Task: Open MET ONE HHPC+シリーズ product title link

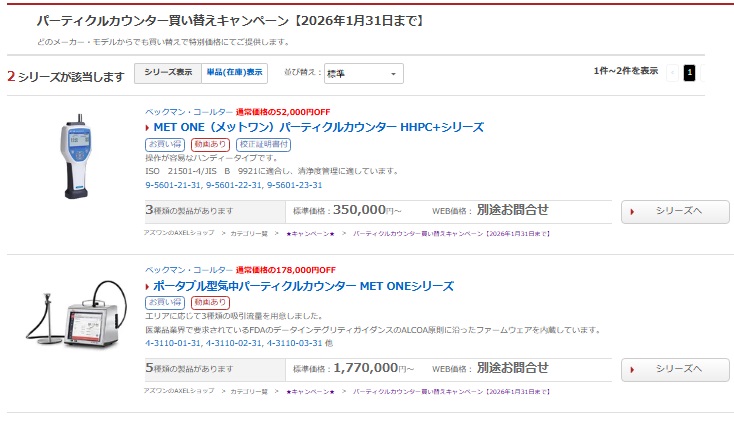Action: [318, 127]
